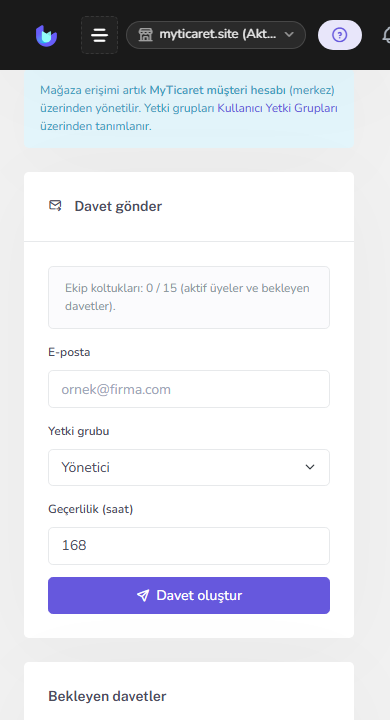Screen dimensions: 390x720
Task: Click the Geçerlilik (saat) label
Action: (x=90, y=509)
